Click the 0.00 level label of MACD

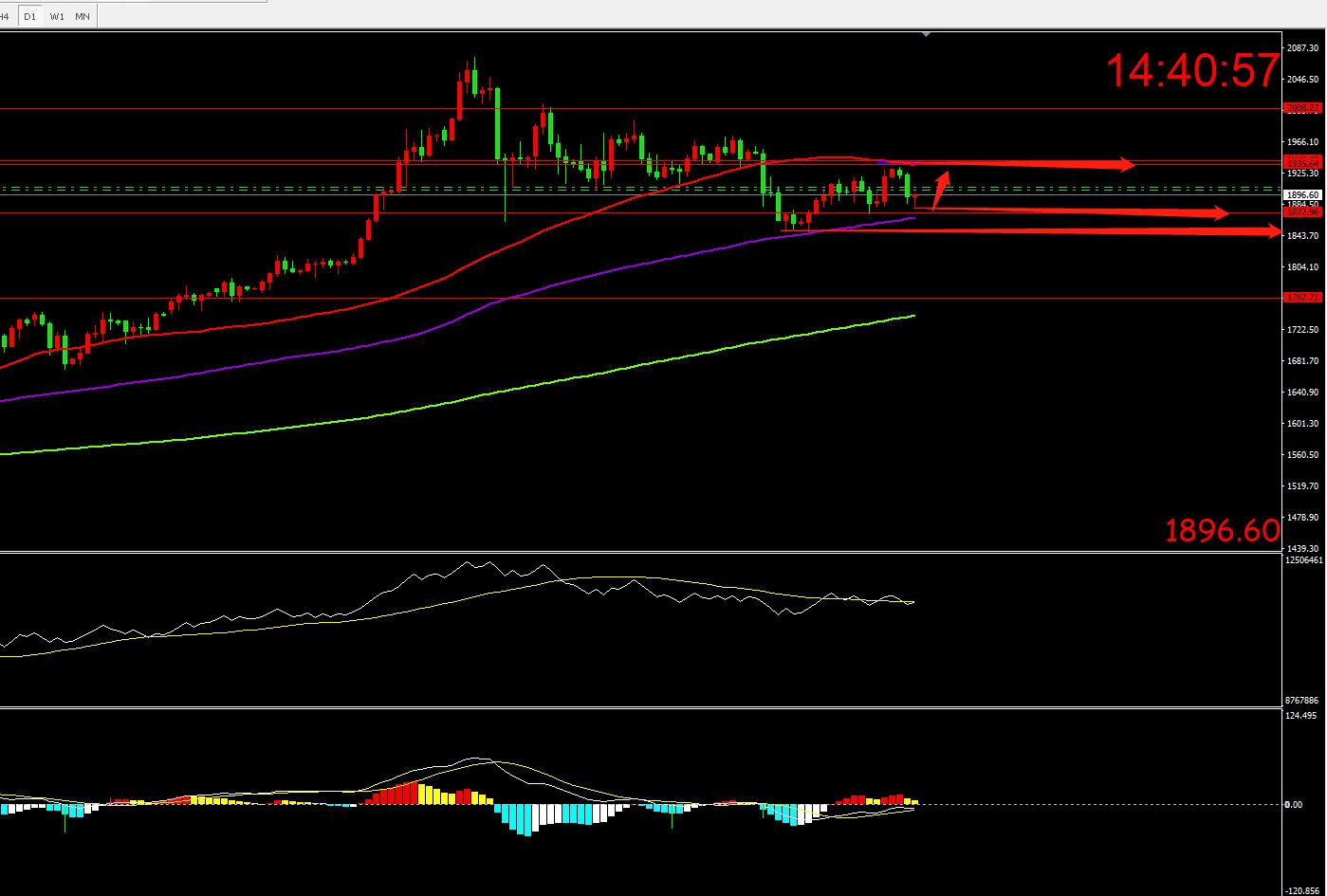tap(1293, 804)
